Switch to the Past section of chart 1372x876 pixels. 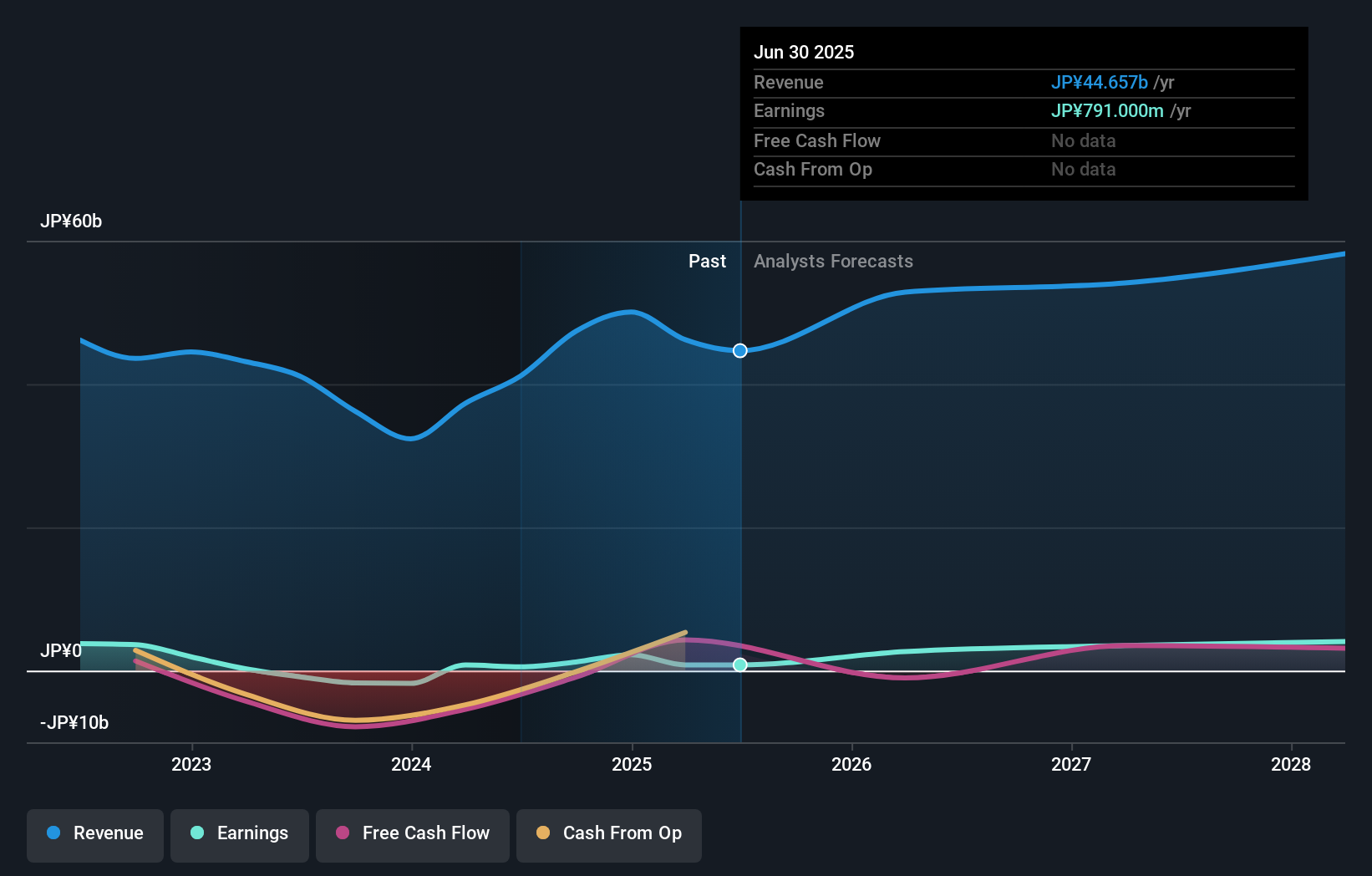coord(708,261)
